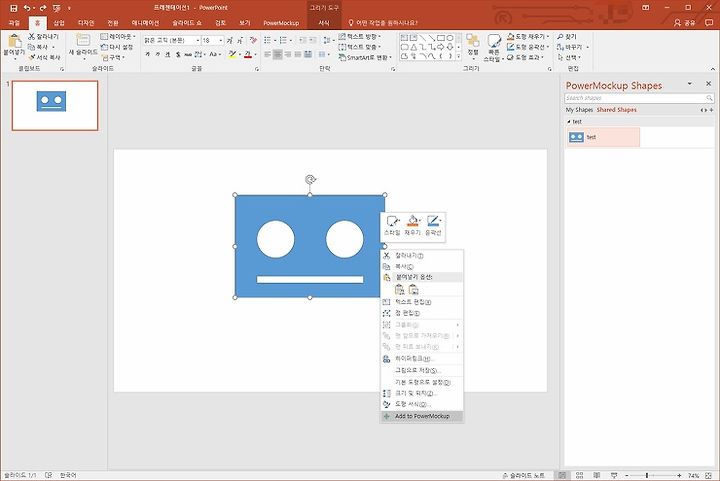Collapse the 'test' category in PowerMockup Shapes
The image size is (720, 481).
click(569, 122)
